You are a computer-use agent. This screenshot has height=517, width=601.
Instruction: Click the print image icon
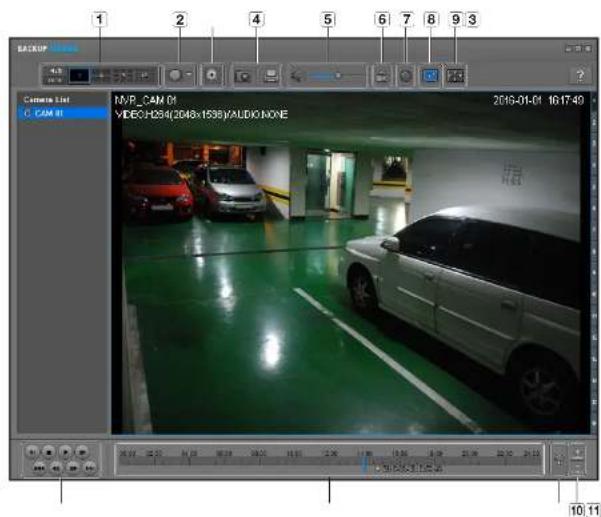coord(271,75)
